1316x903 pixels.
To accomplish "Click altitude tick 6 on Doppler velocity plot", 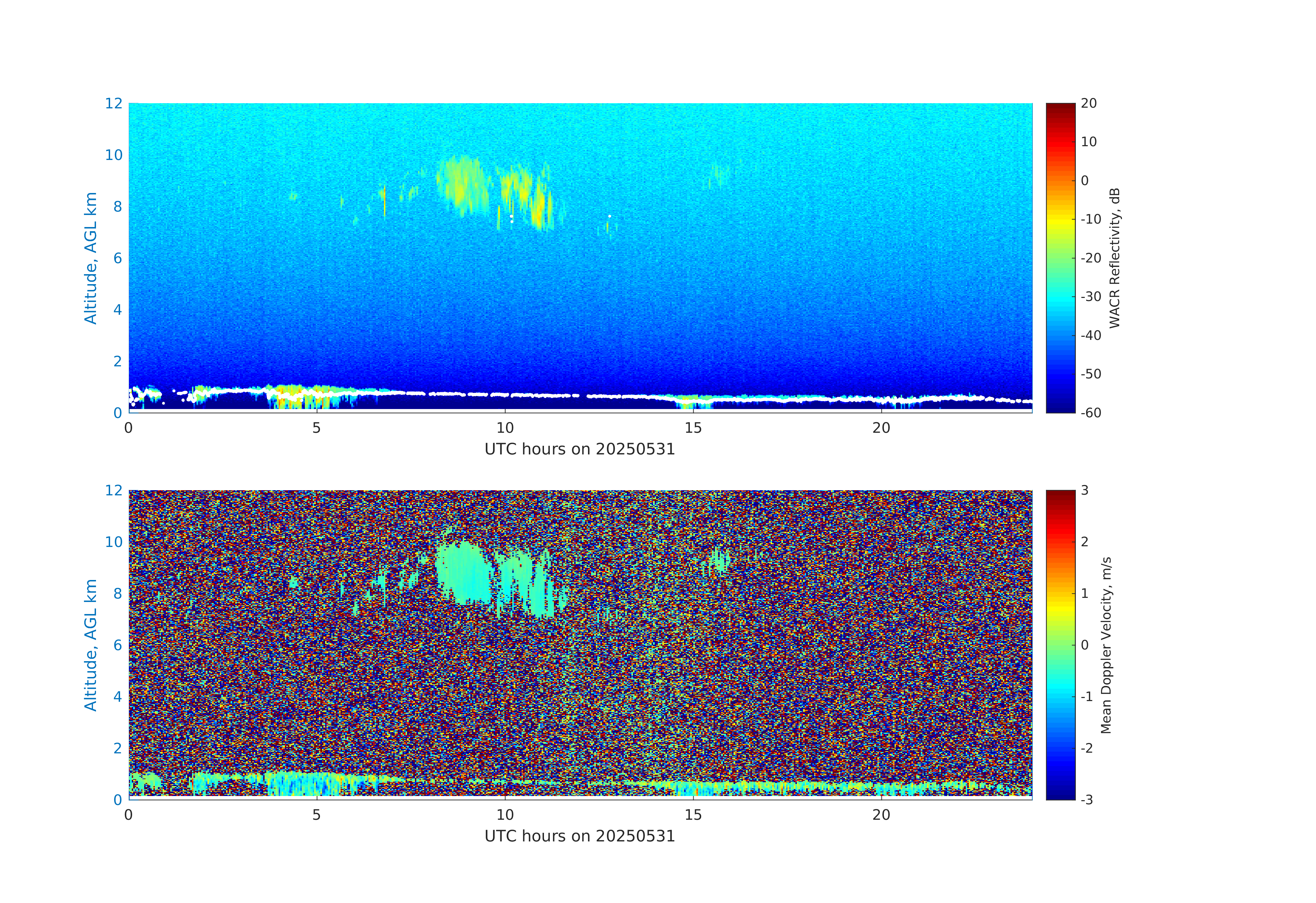I will 118,645.
